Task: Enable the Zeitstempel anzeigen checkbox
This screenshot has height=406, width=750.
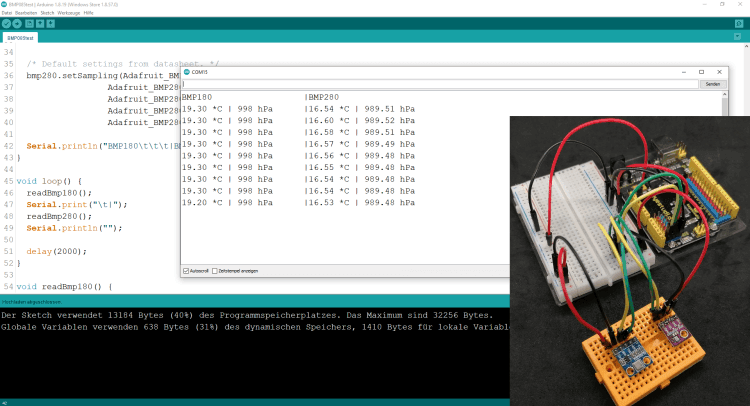Action: (x=215, y=271)
